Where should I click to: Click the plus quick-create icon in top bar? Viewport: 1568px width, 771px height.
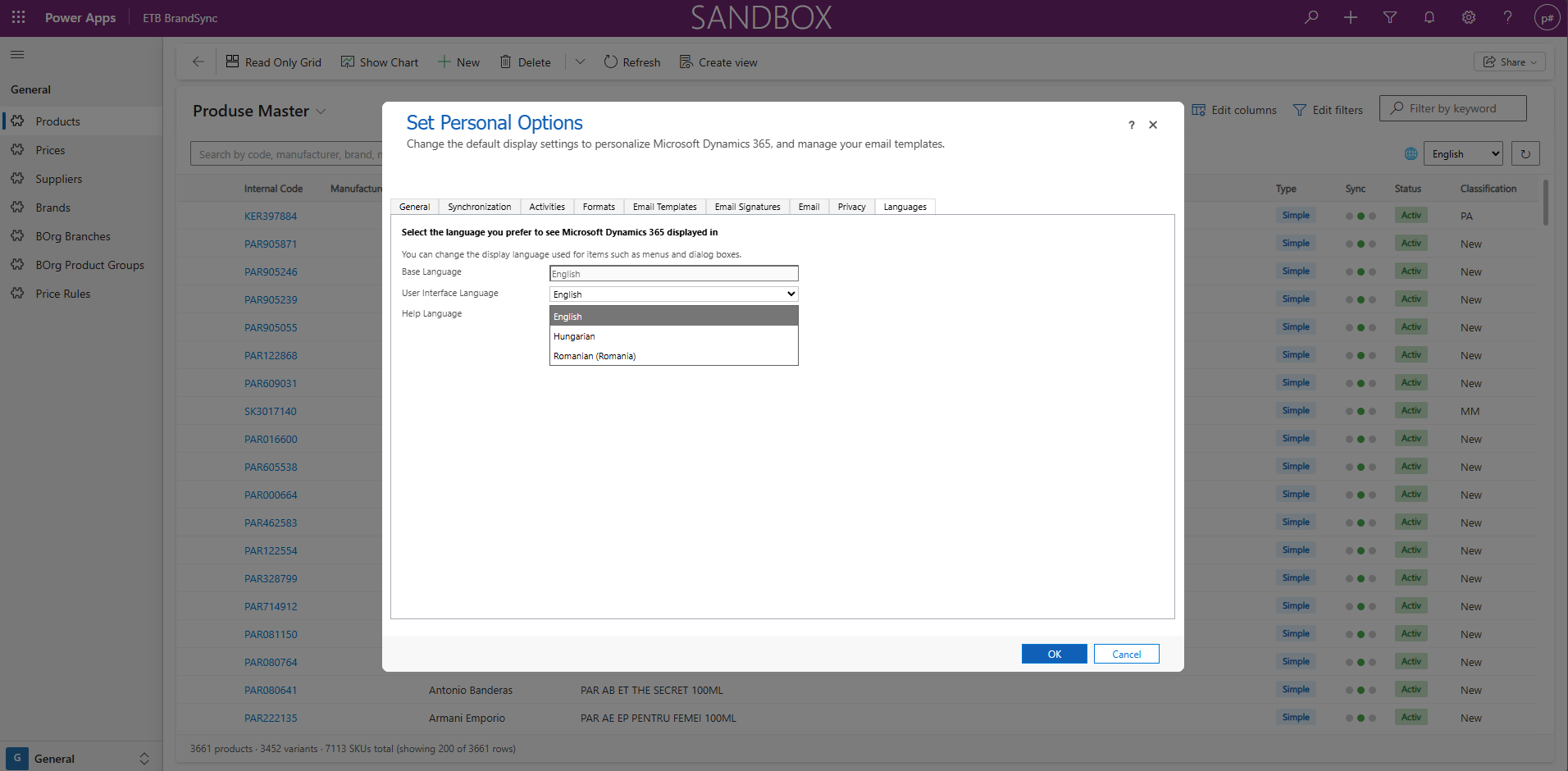pyautogui.click(x=1351, y=17)
